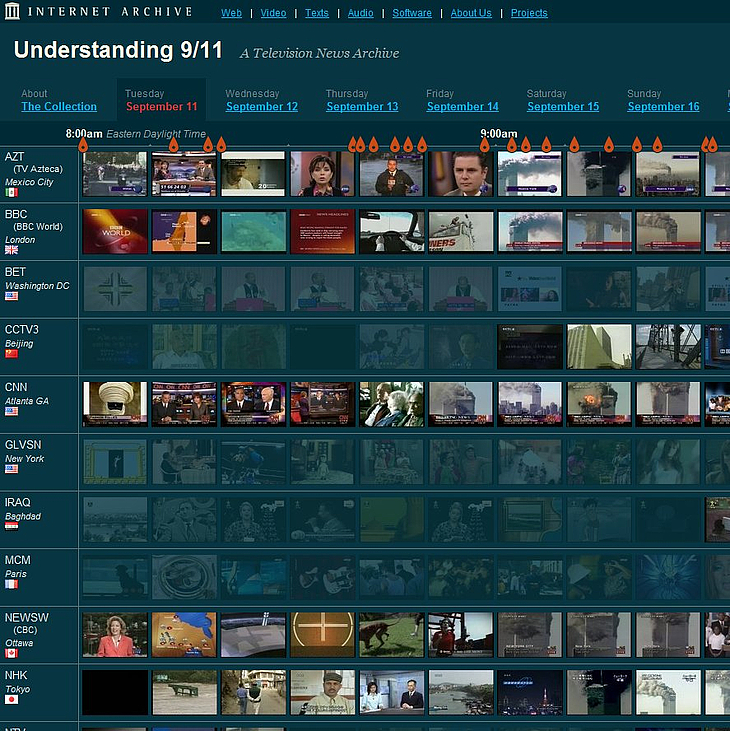Open NHK thumbnail of man wearing cap
This screenshot has height=731, width=730.
tap(322, 692)
